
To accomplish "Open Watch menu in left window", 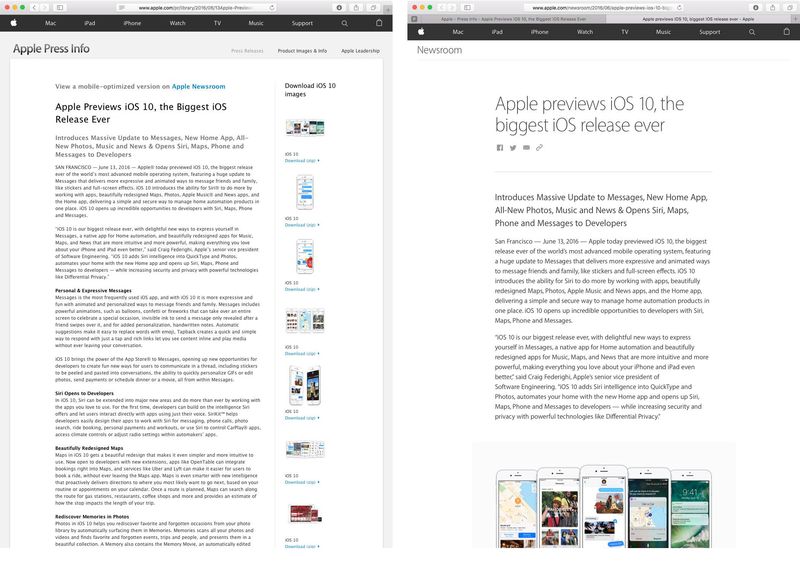I will [x=178, y=23].
